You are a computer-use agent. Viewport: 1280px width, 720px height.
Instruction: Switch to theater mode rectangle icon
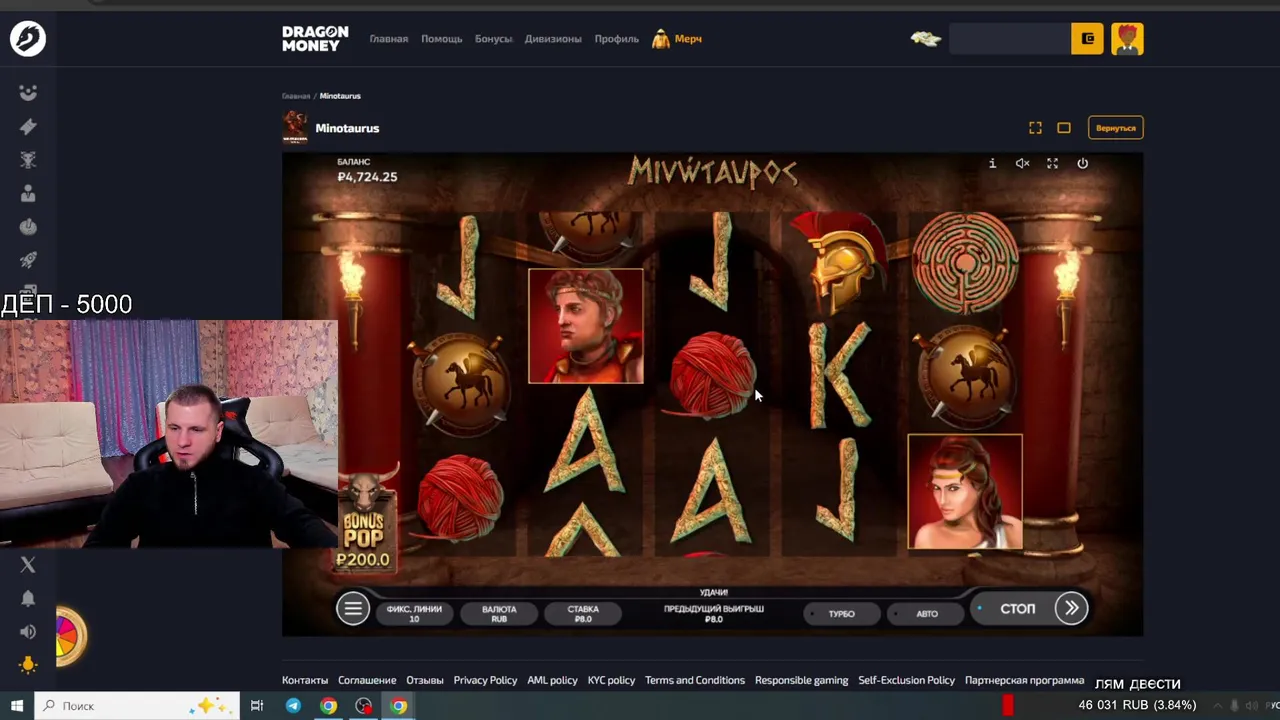[x=1064, y=128]
